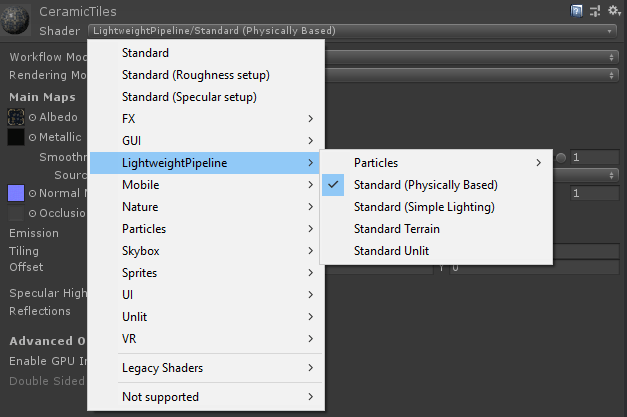Click the Metallic texture slot
The width and height of the screenshot is (627, 417).
pyautogui.click(x=16, y=137)
